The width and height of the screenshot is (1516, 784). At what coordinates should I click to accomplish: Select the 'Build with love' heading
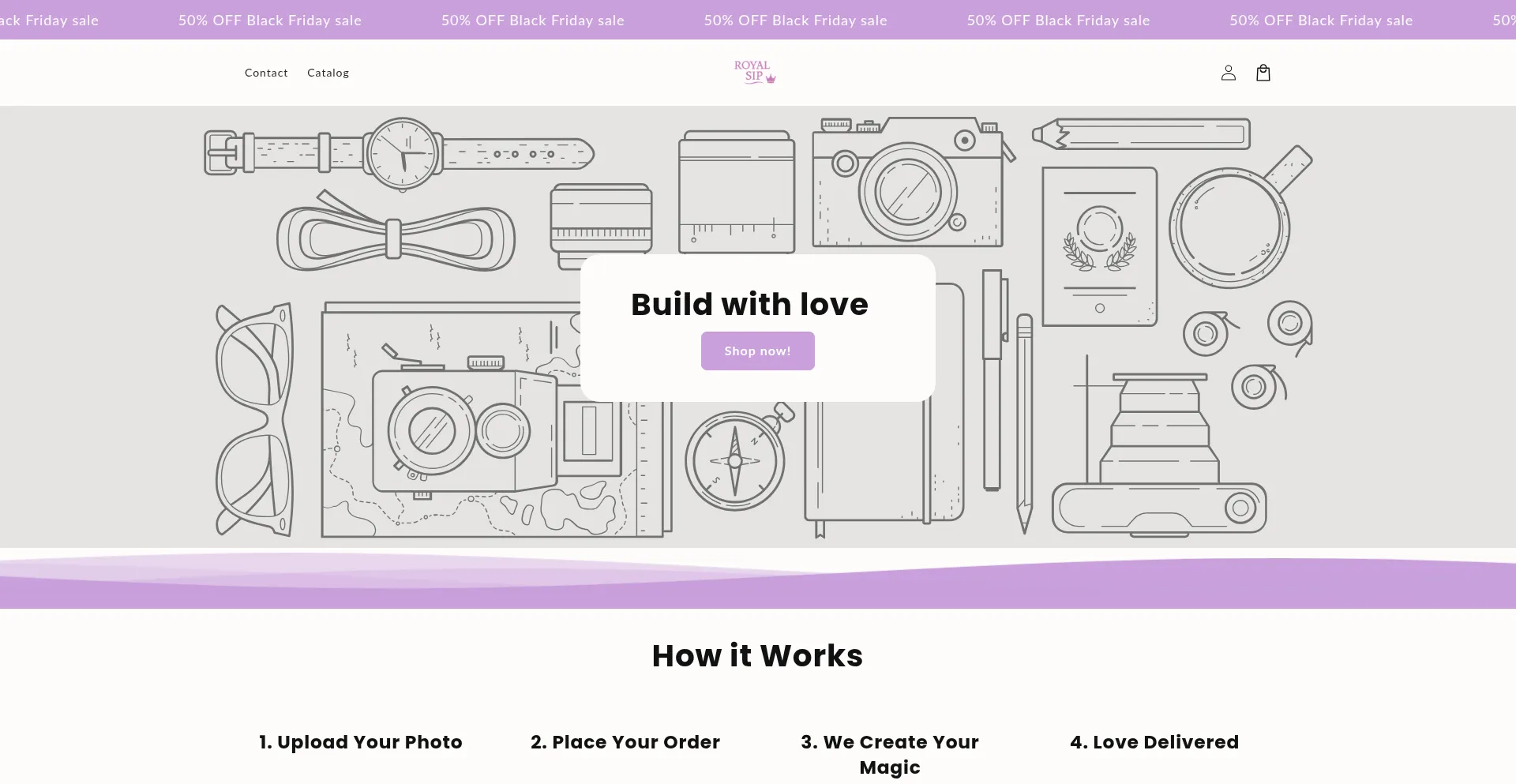pyautogui.click(x=749, y=304)
